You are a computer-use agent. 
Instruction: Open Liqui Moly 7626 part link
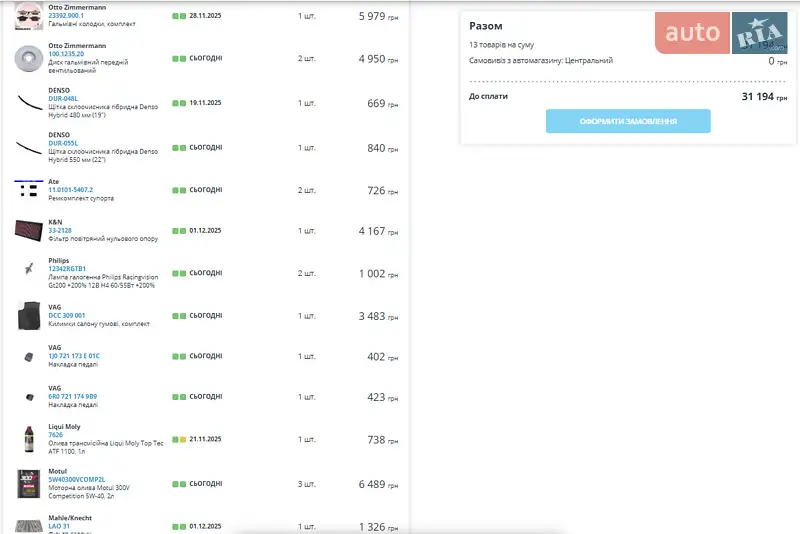[55, 435]
